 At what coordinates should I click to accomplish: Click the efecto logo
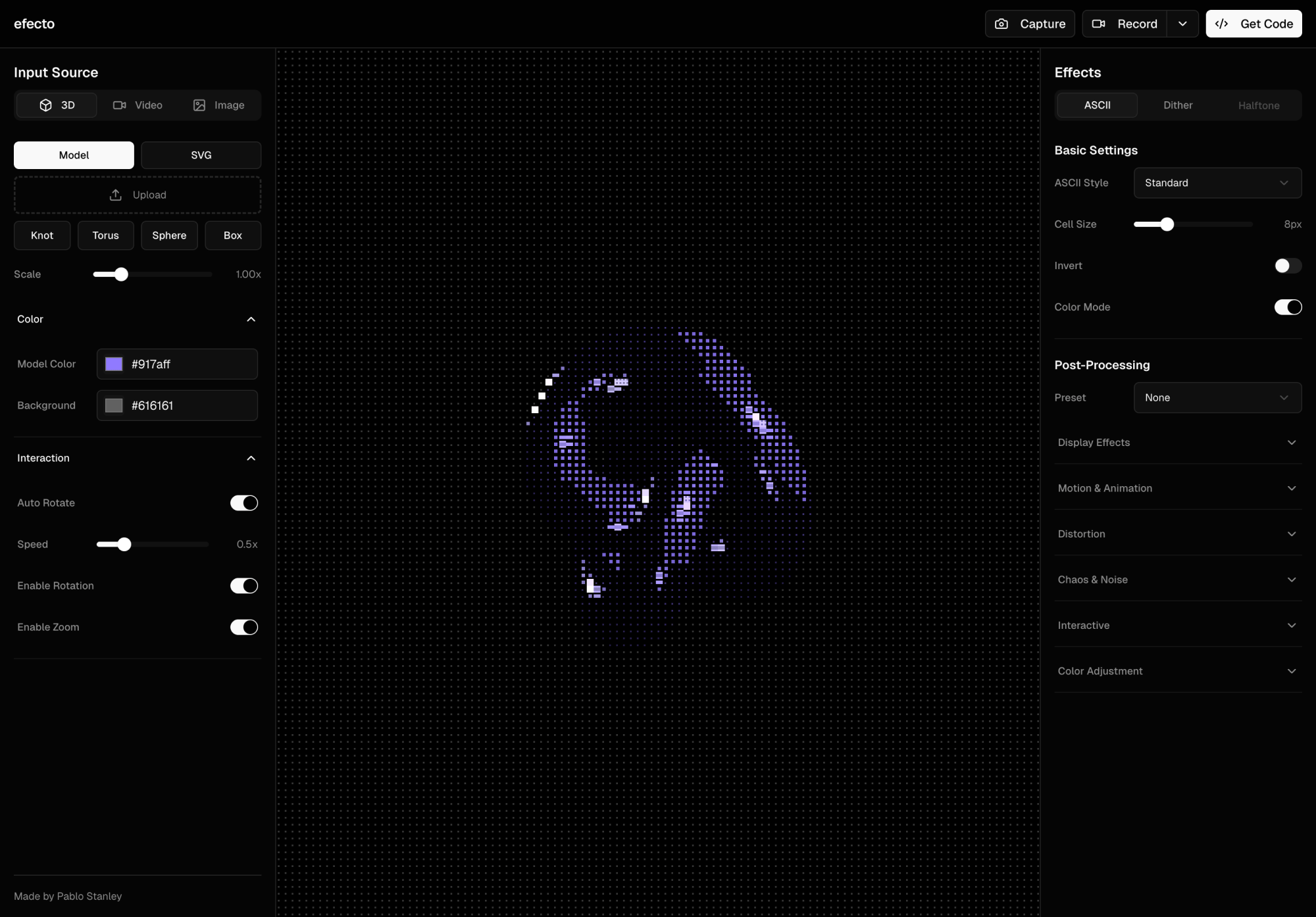(34, 24)
